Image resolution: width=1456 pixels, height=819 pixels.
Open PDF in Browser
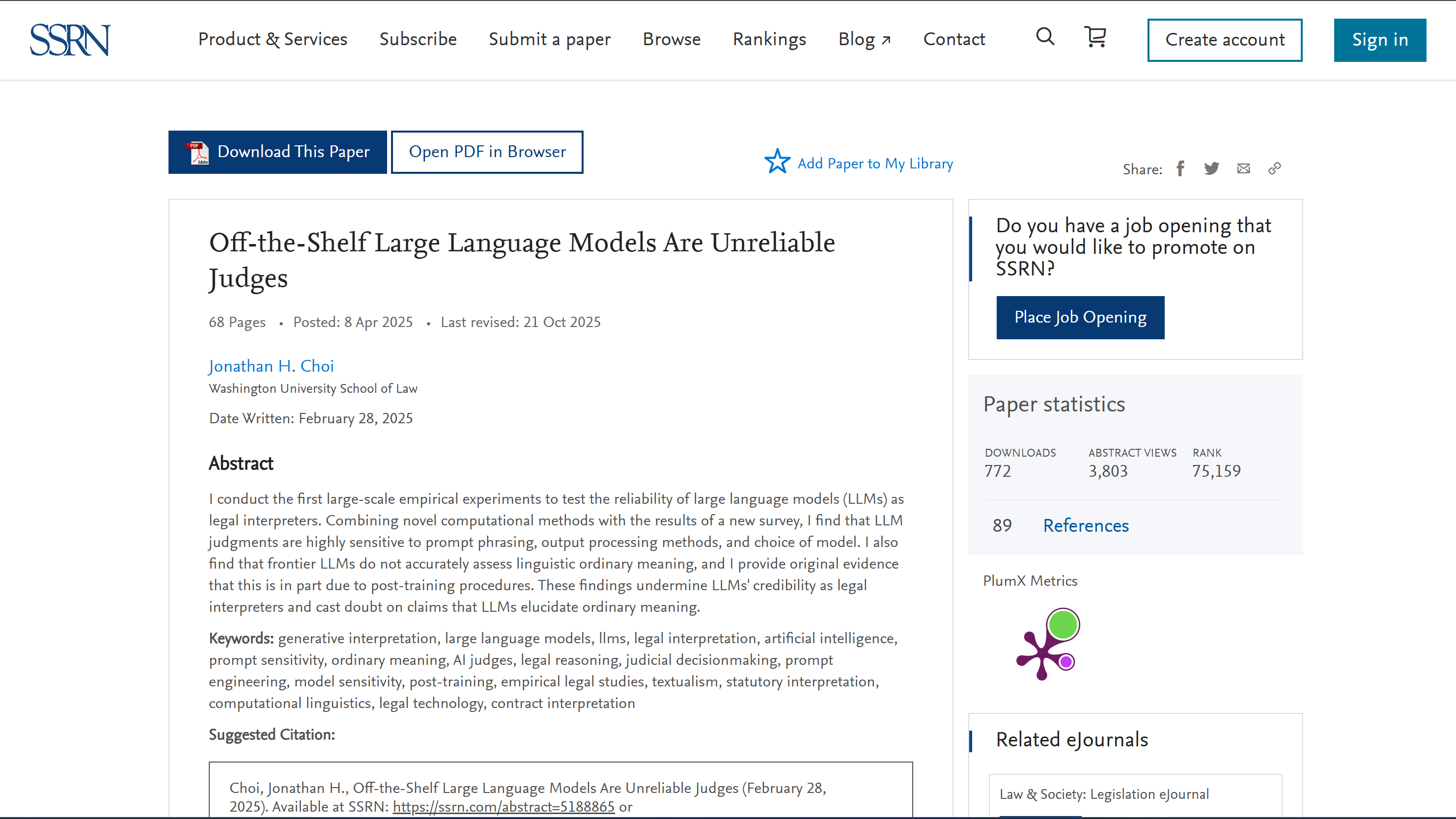(x=487, y=151)
